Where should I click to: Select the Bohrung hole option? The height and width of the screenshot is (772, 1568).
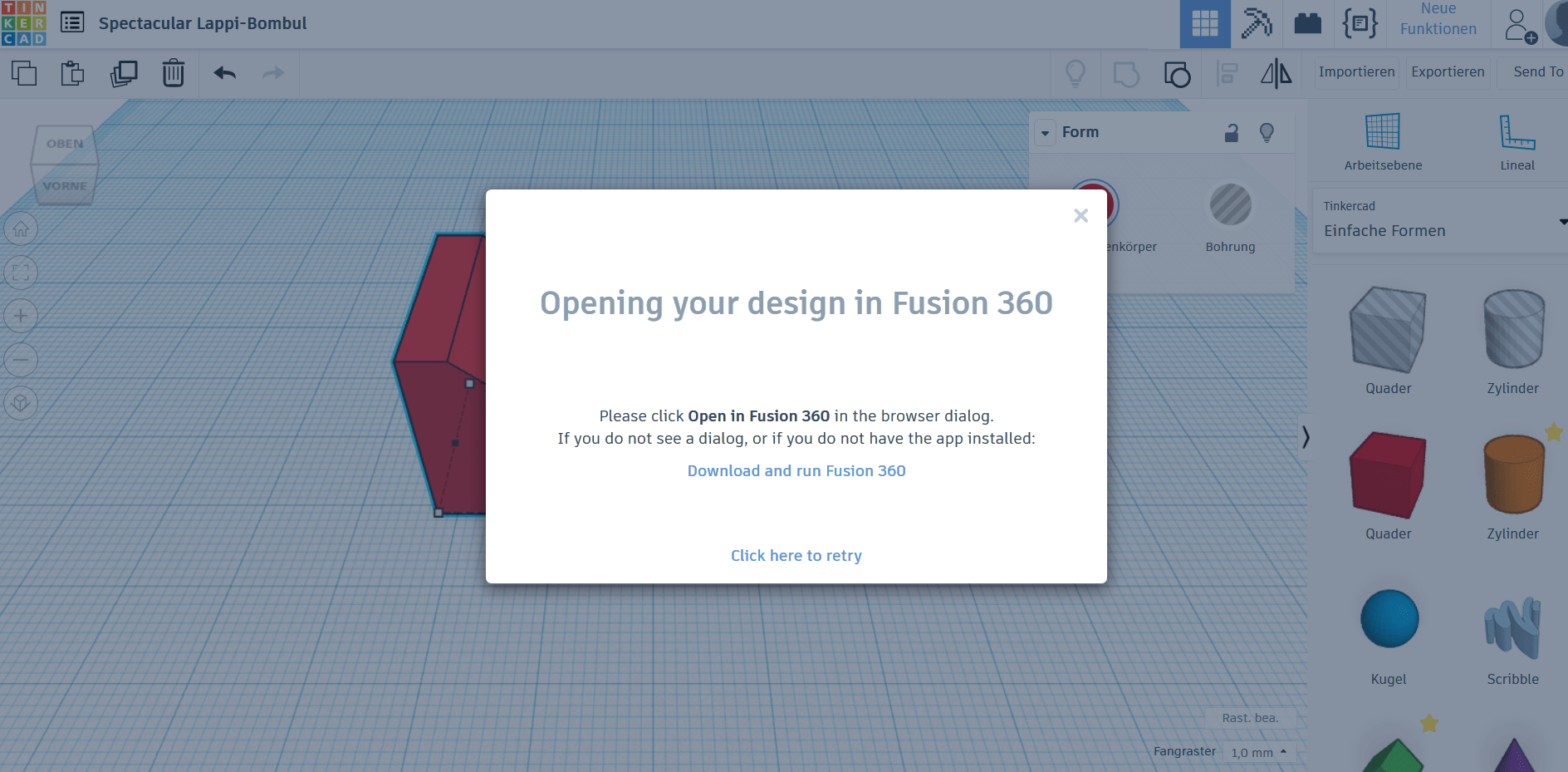(1230, 218)
